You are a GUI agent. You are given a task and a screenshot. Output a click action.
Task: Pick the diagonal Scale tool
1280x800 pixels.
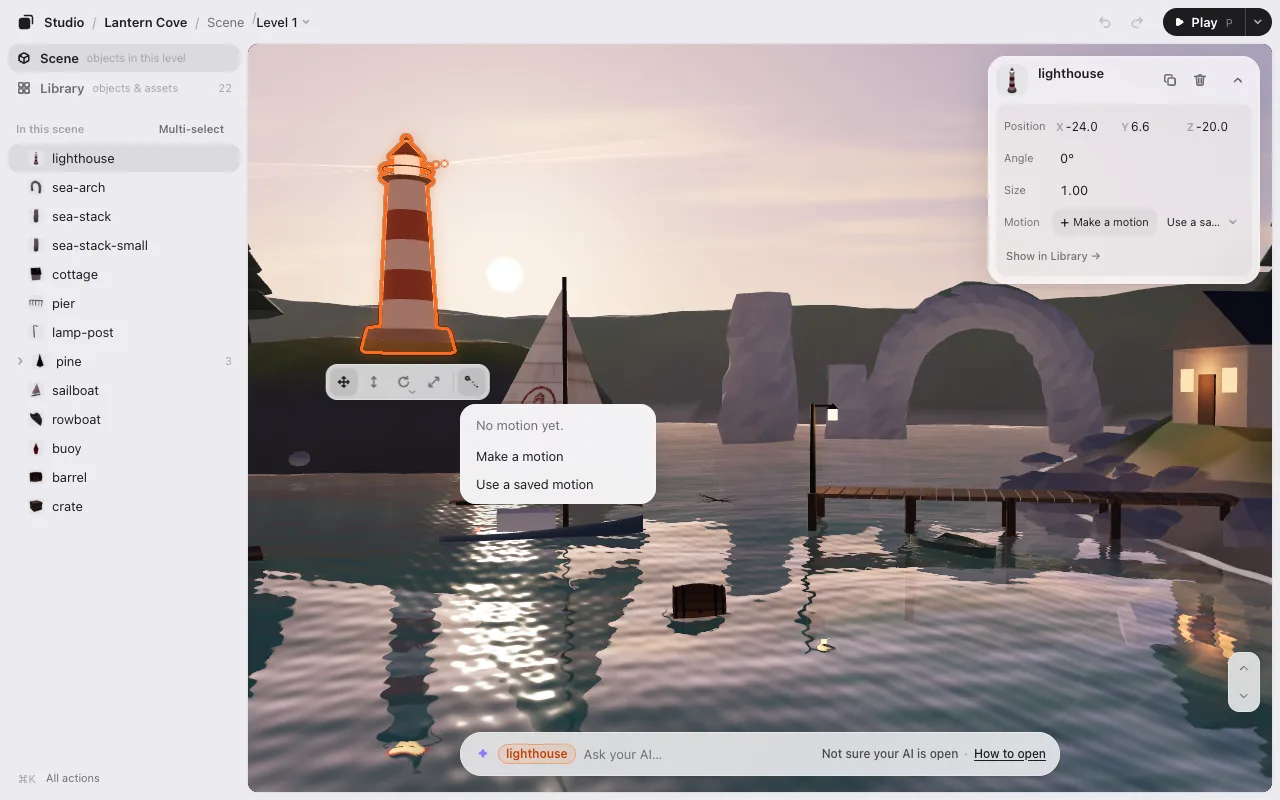pos(434,382)
